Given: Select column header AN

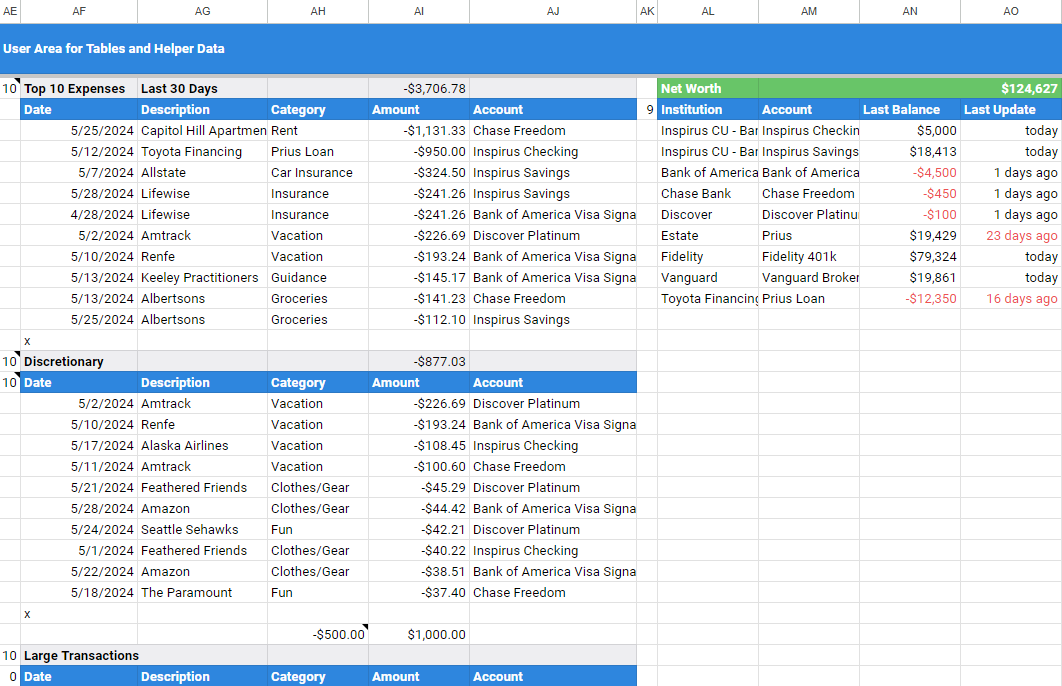Looking at the screenshot, I should (x=910, y=11).
